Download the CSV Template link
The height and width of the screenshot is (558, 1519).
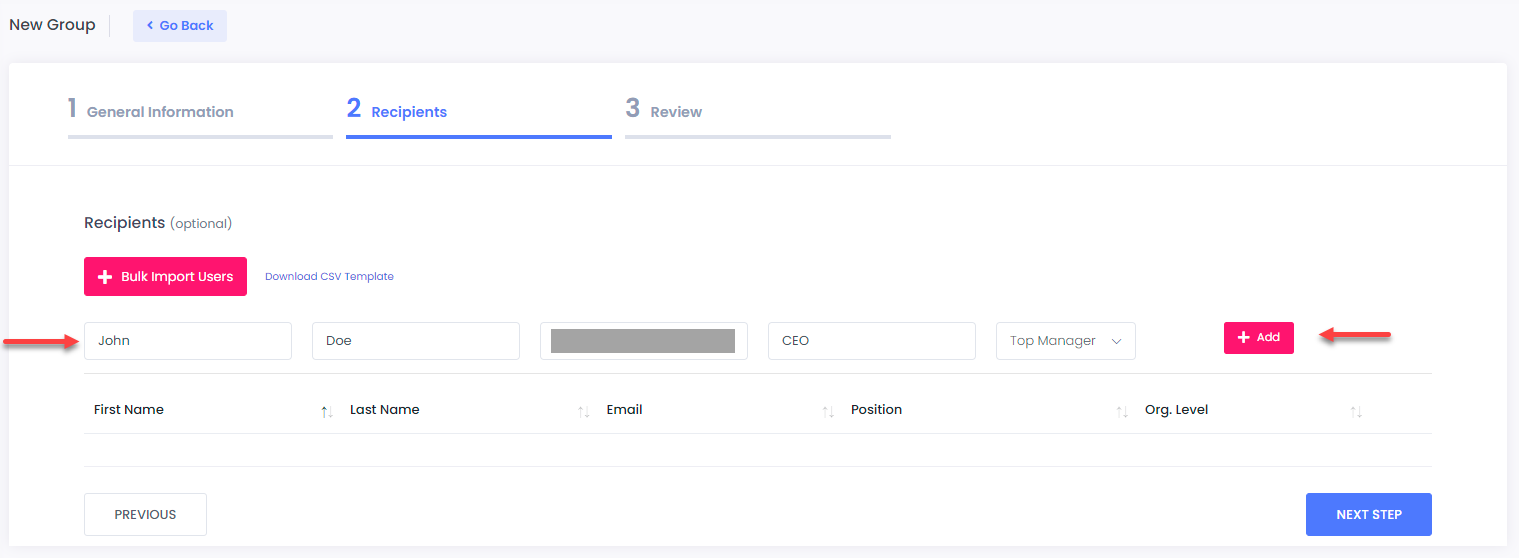[x=329, y=277]
